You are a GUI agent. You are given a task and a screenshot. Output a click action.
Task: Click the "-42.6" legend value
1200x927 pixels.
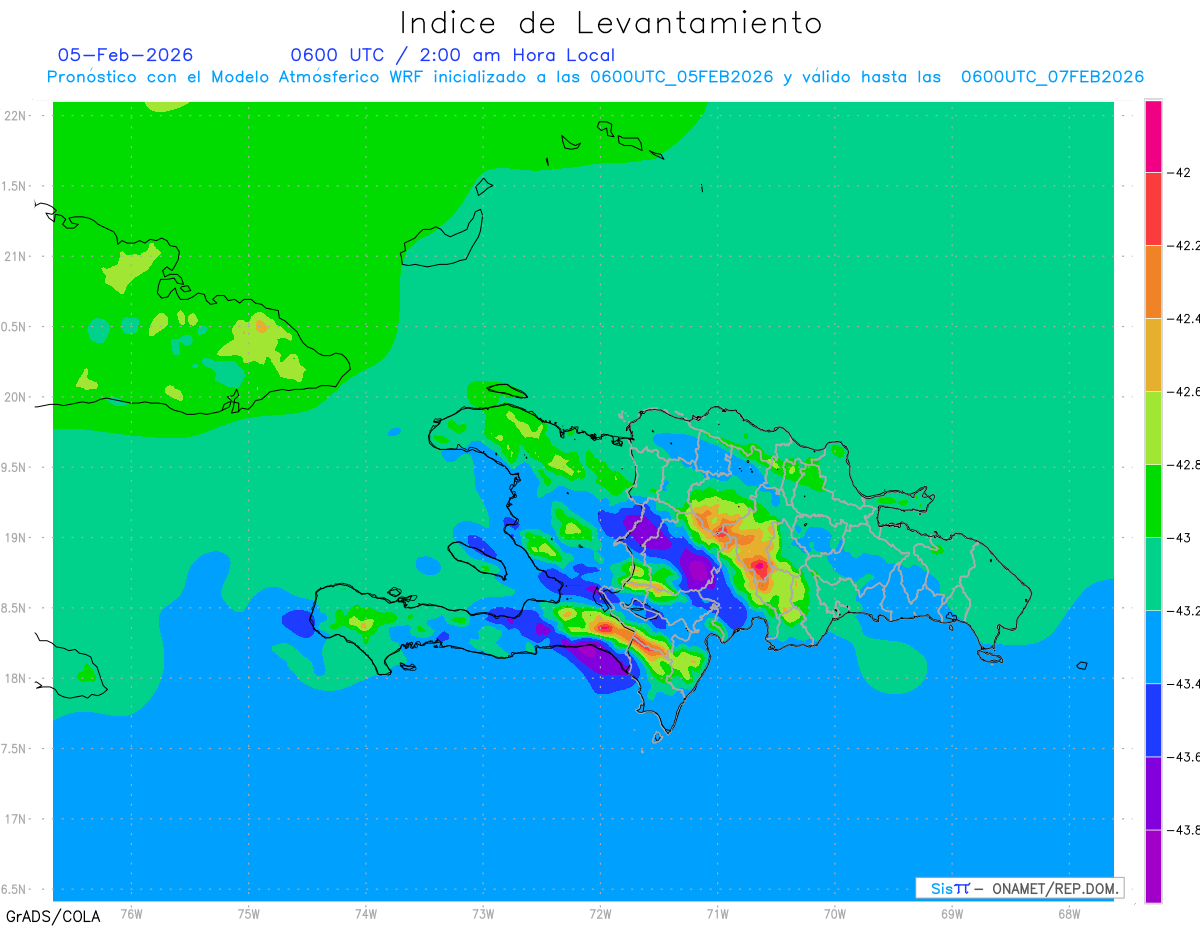tap(1185, 391)
